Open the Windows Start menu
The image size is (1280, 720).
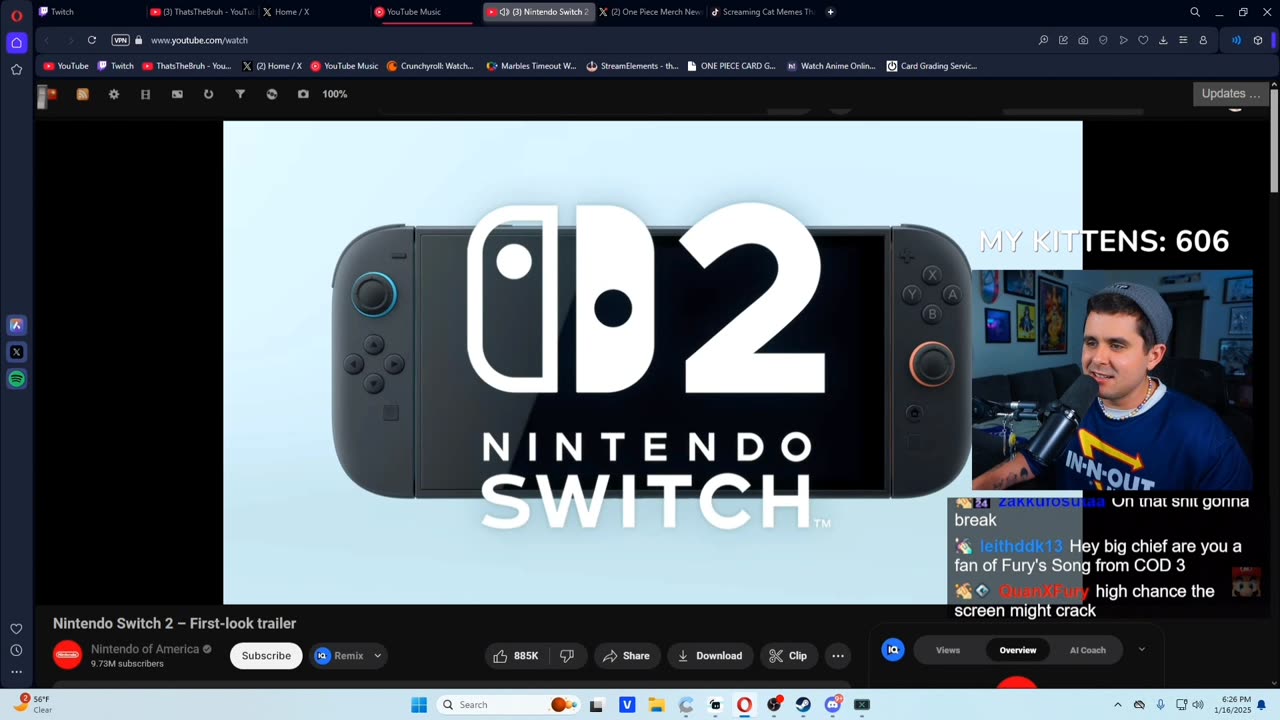[x=419, y=705]
